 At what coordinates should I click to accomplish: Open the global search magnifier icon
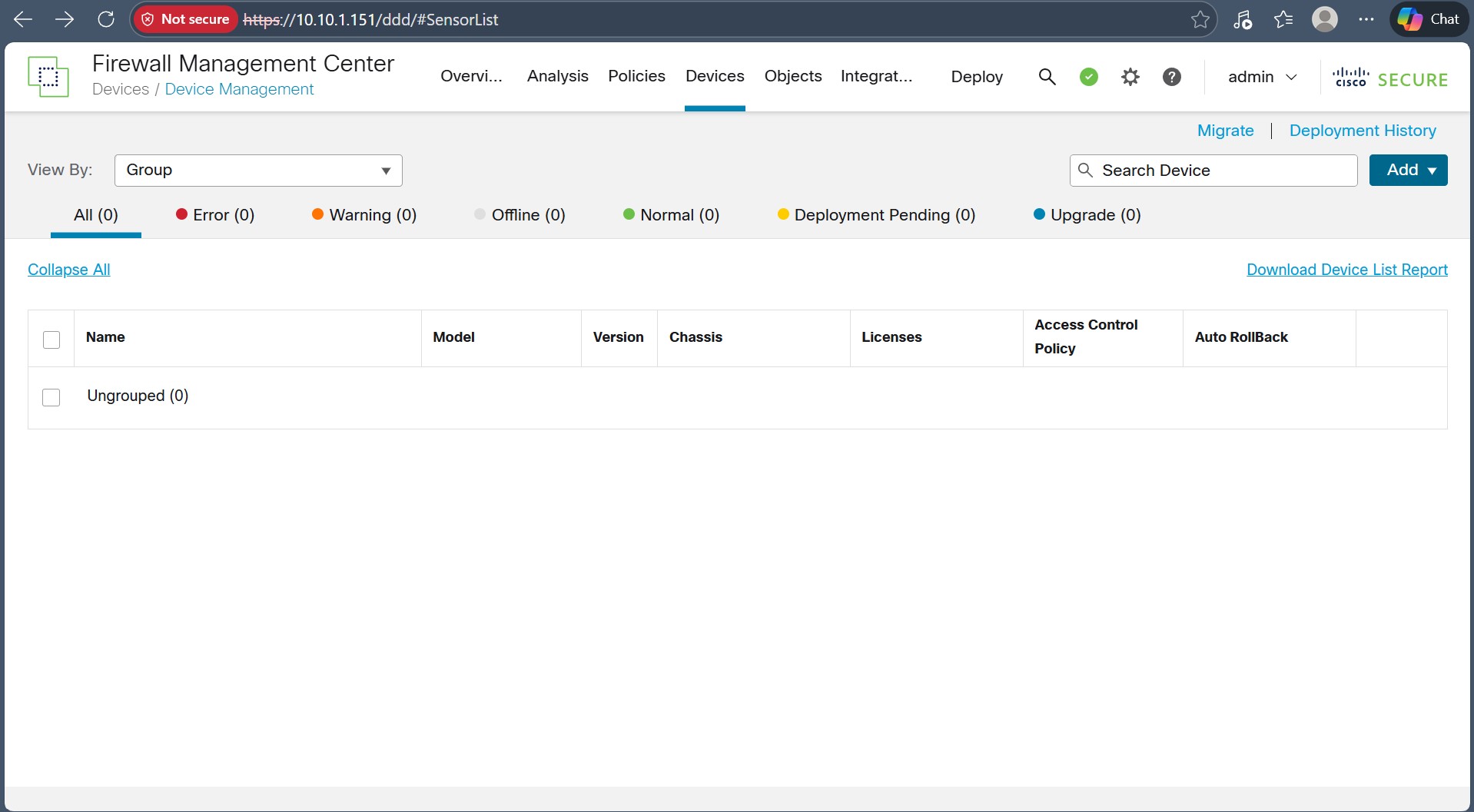pyautogui.click(x=1047, y=77)
